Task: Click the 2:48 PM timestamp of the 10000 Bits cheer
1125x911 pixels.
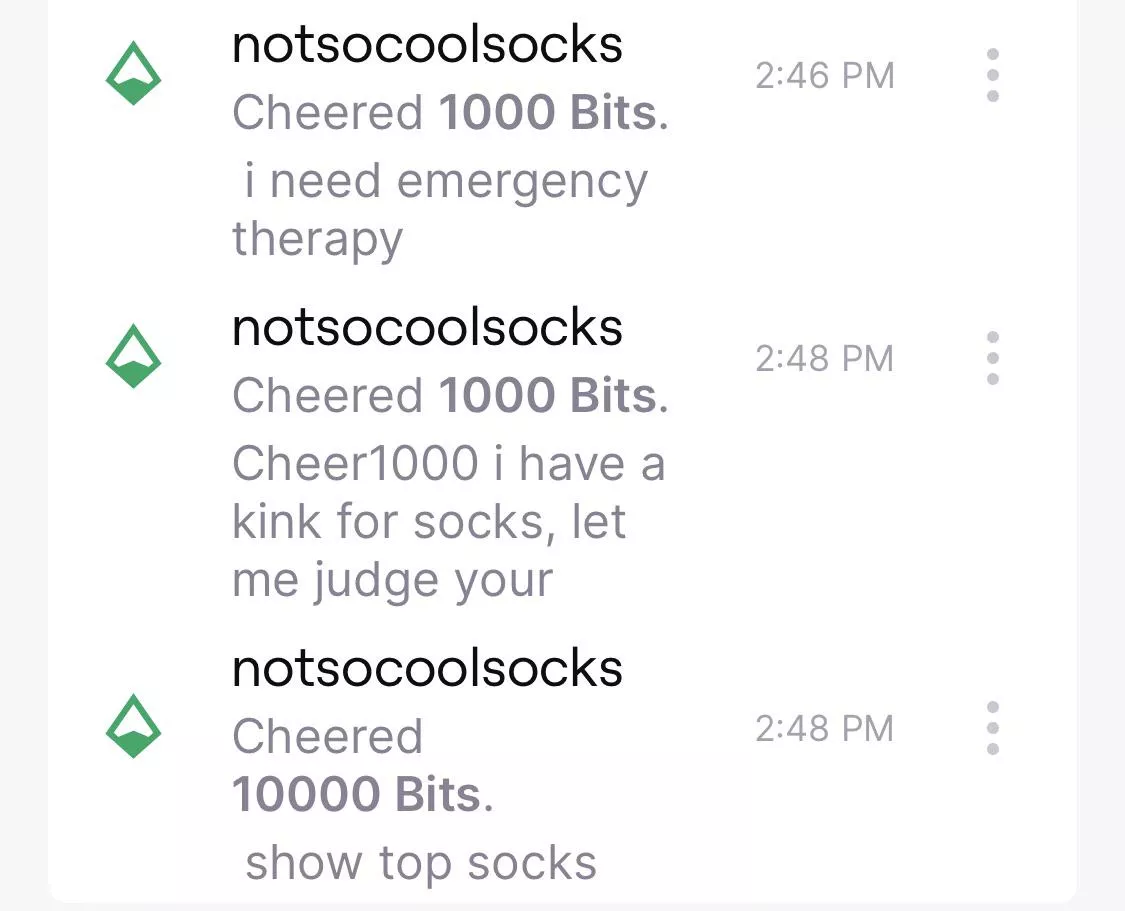Action: [824, 728]
